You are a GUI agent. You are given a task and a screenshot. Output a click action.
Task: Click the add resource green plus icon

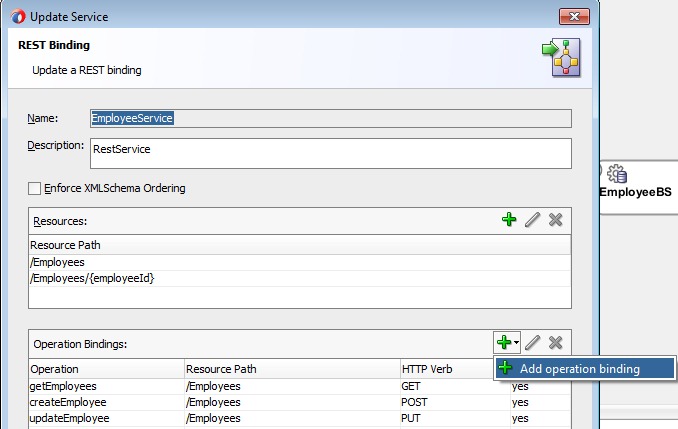[x=510, y=220]
